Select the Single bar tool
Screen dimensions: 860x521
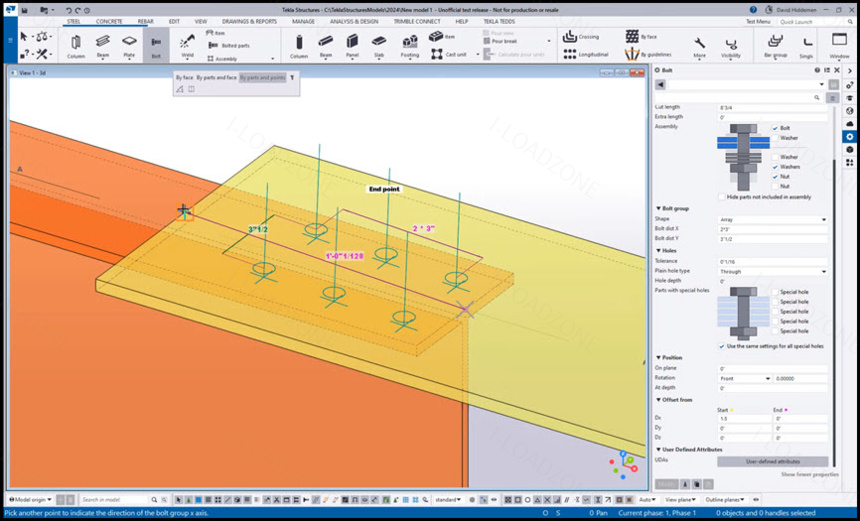(x=806, y=47)
